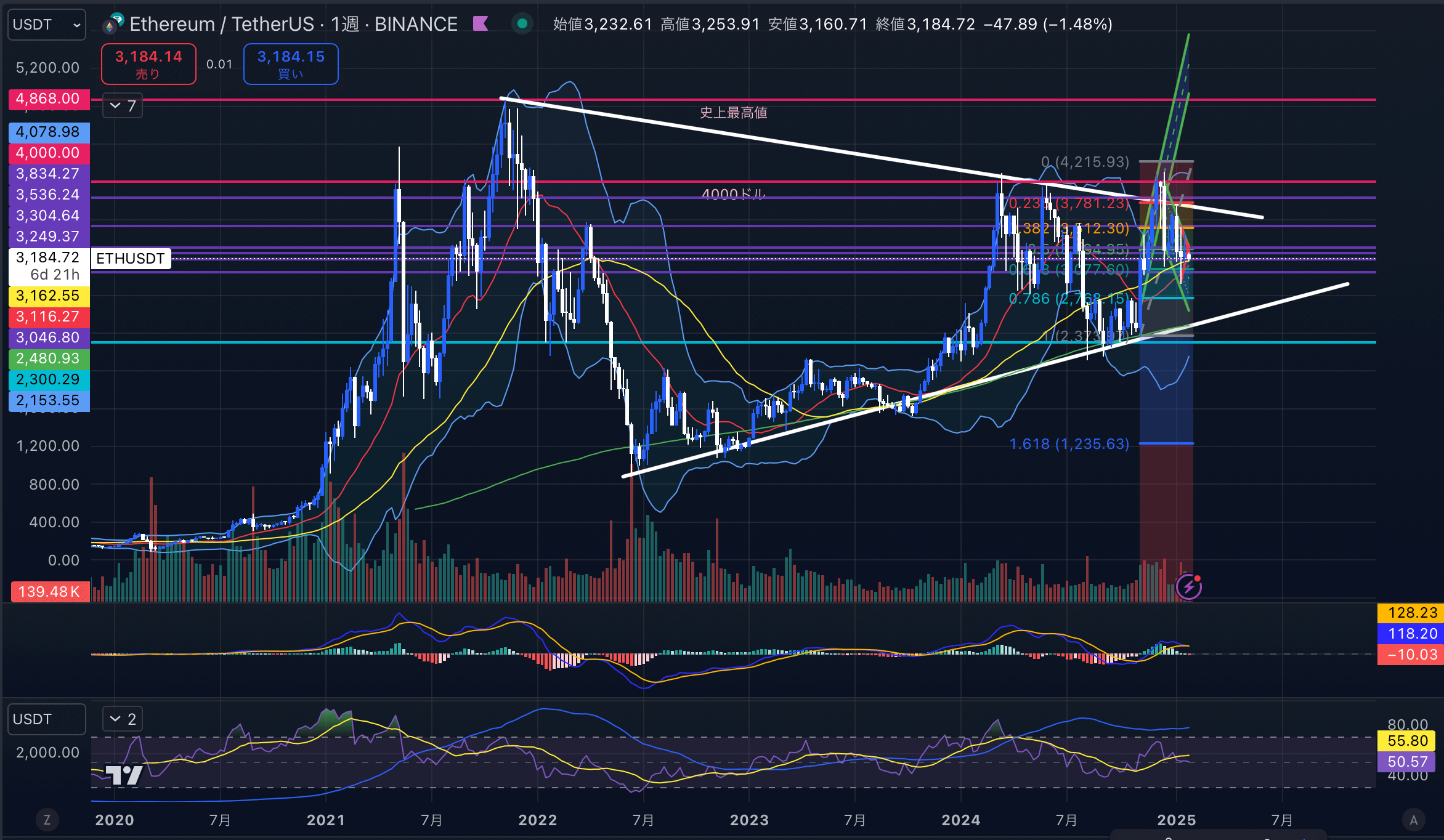Image resolution: width=1444 pixels, height=840 pixels.
Task: Expand the 7 indicators collapse chevron
Action: [x=123, y=106]
